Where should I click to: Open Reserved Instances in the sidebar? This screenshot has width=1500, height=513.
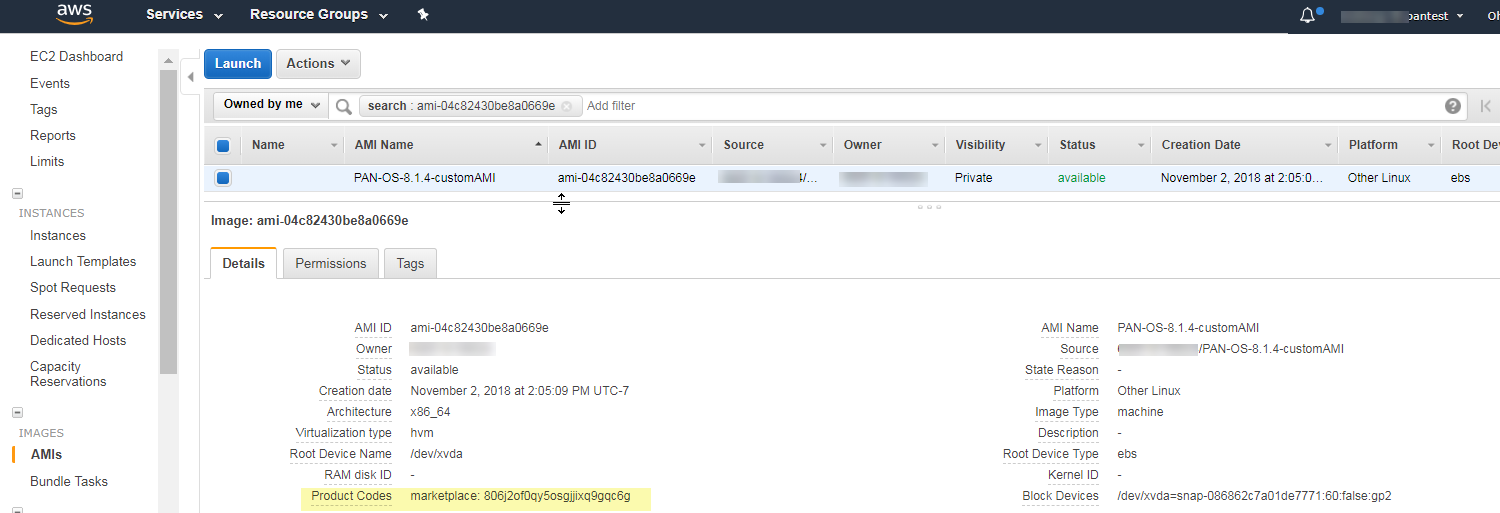click(x=88, y=314)
